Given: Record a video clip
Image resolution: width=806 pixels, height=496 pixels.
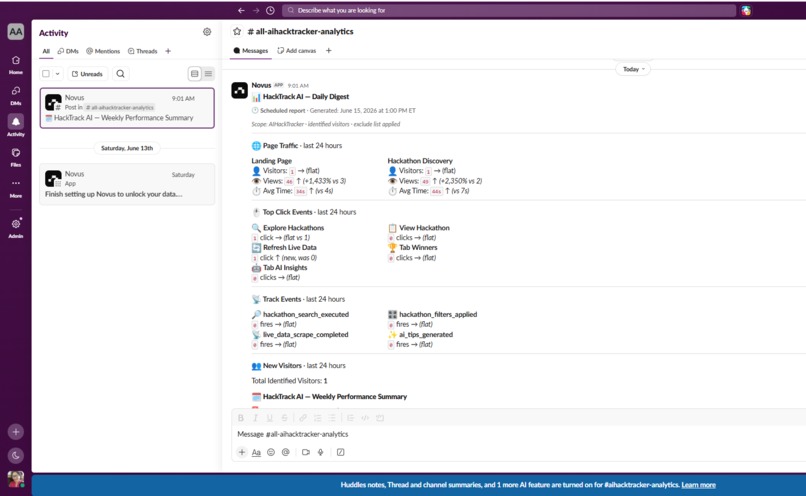Looking at the screenshot, I should click(306, 452).
